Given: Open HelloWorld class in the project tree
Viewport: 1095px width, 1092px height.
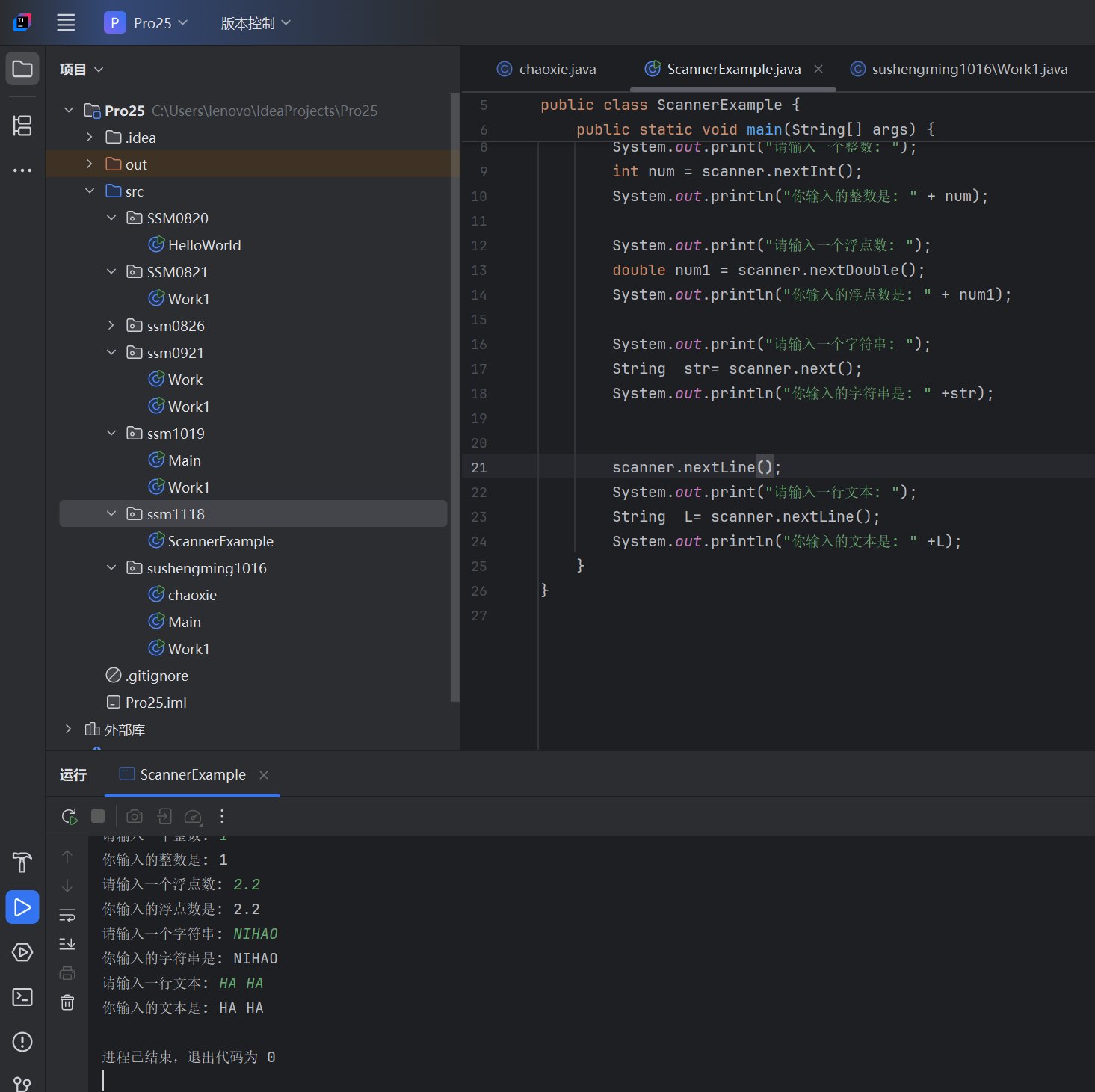Looking at the screenshot, I should (194, 245).
